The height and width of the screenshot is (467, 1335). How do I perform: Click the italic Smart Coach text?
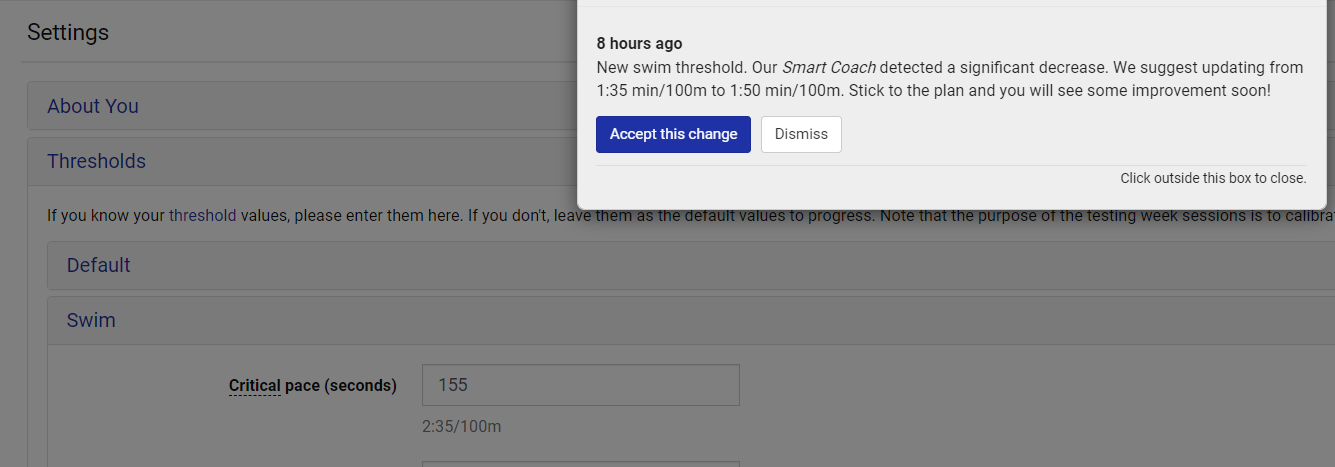pyautogui.click(x=829, y=67)
